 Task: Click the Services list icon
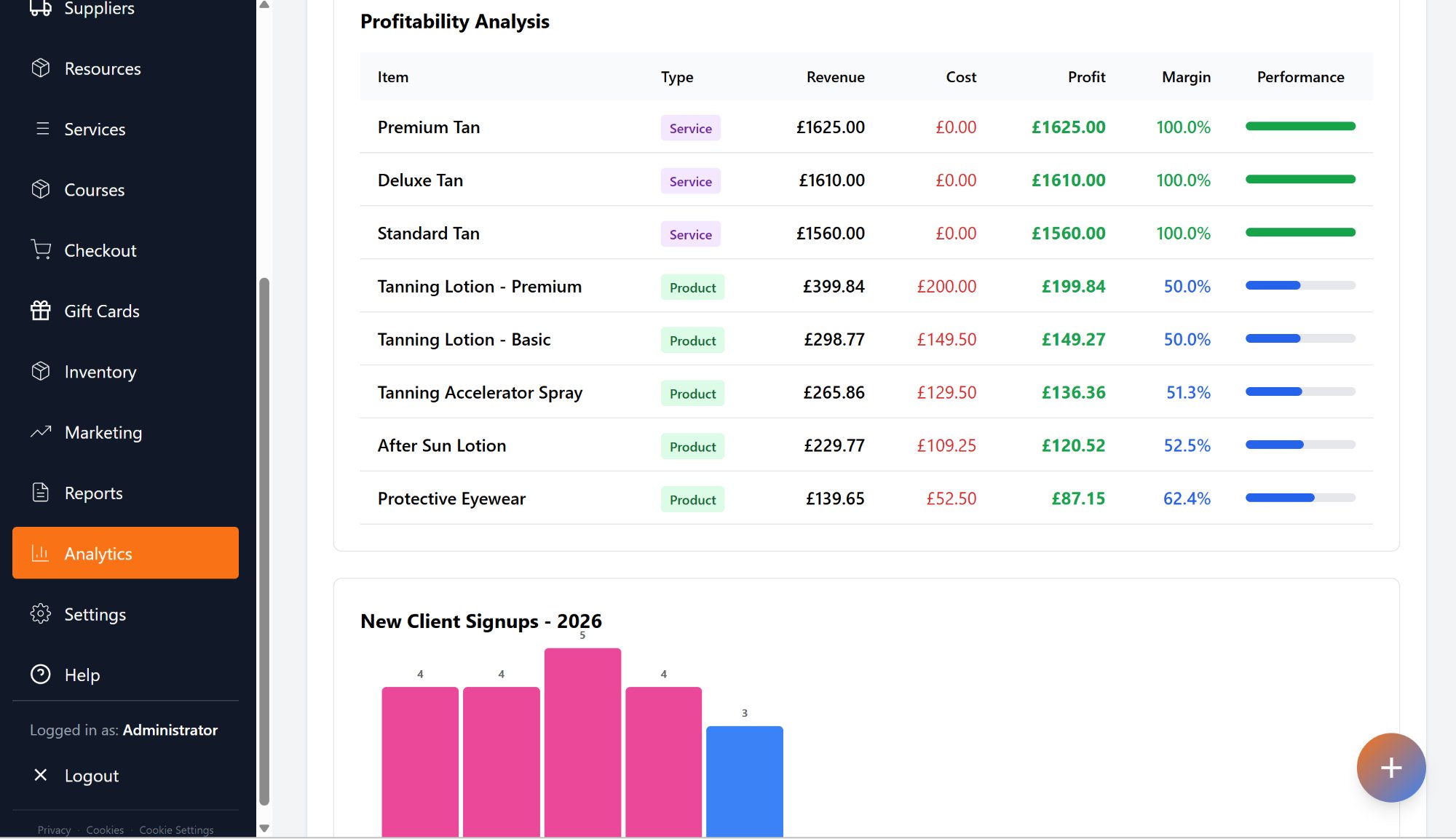pyautogui.click(x=42, y=129)
